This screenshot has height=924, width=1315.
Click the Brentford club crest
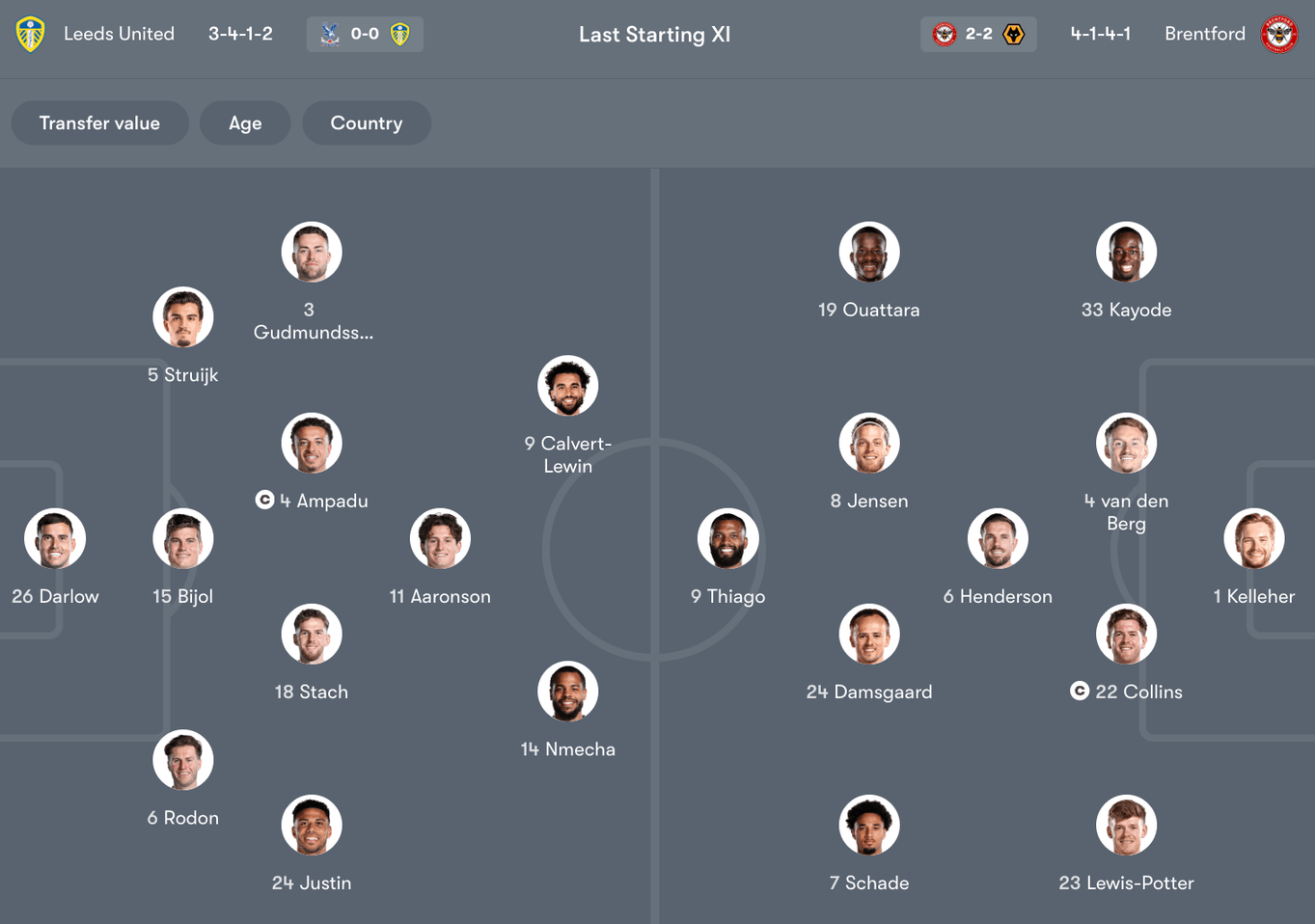pos(1279,34)
